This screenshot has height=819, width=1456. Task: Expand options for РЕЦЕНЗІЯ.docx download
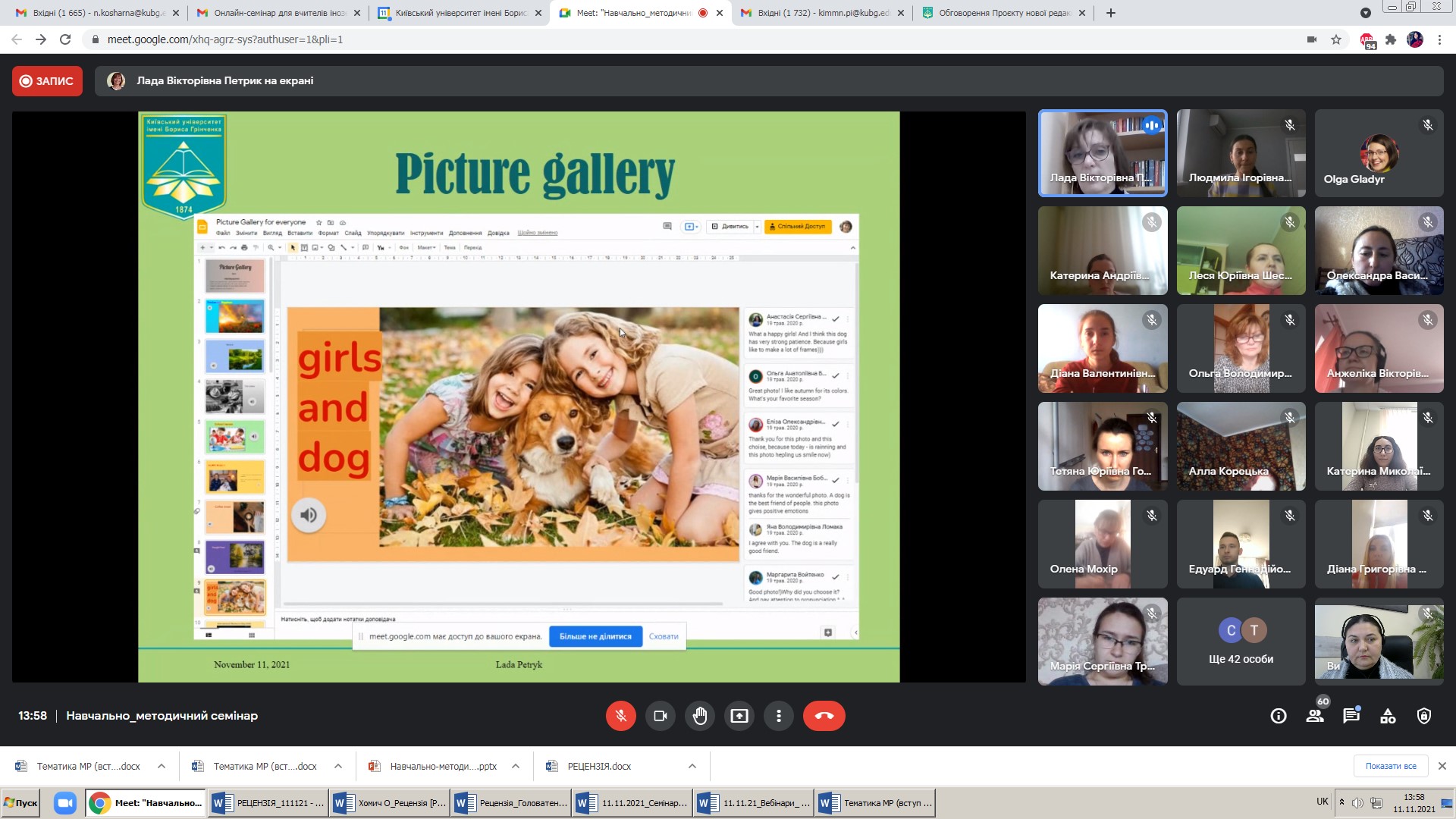(692, 766)
